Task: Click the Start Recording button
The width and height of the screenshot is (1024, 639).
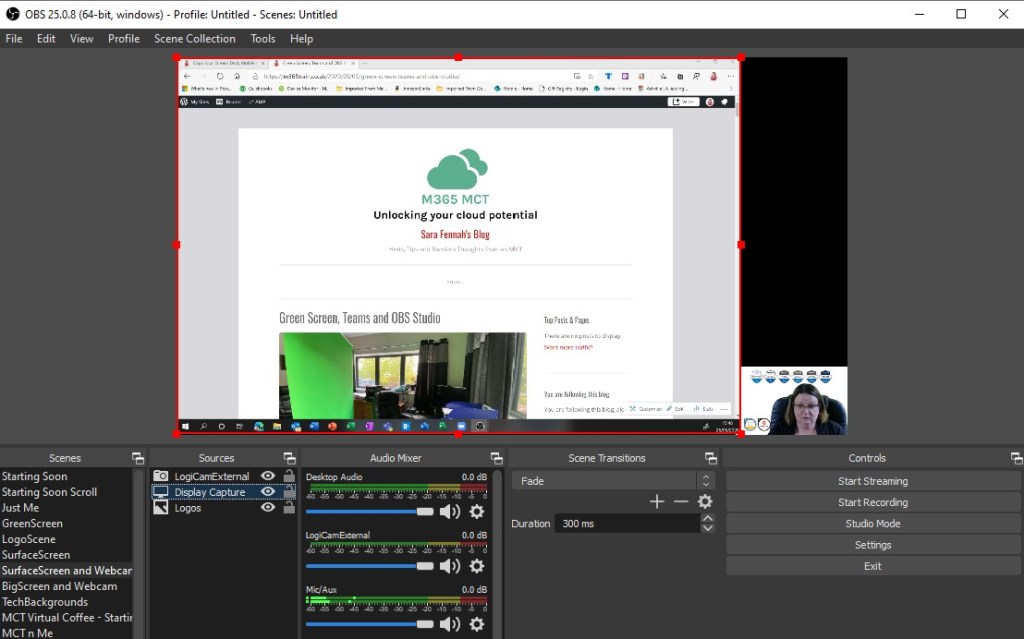Action: (x=872, y=502)
